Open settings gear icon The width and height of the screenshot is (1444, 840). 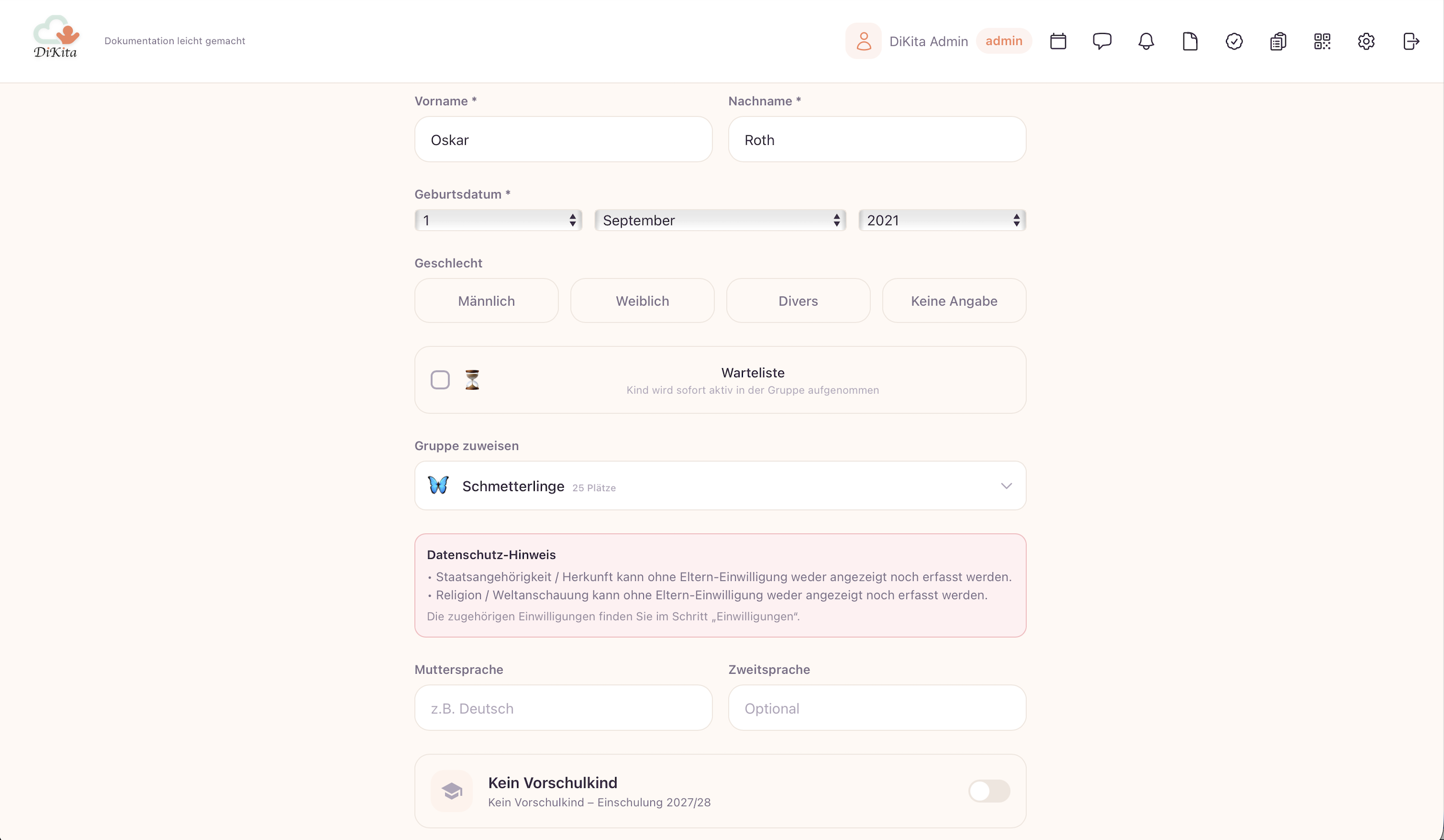[1366, 41]
